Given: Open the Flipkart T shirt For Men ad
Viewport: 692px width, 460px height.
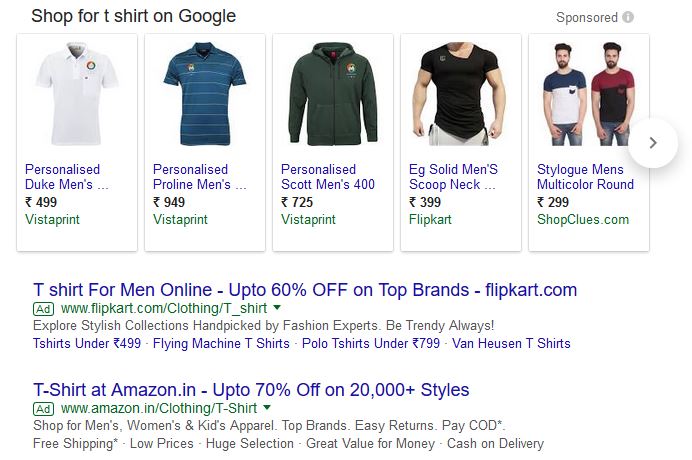Looking at the screenshot, I should pos(305,290).
